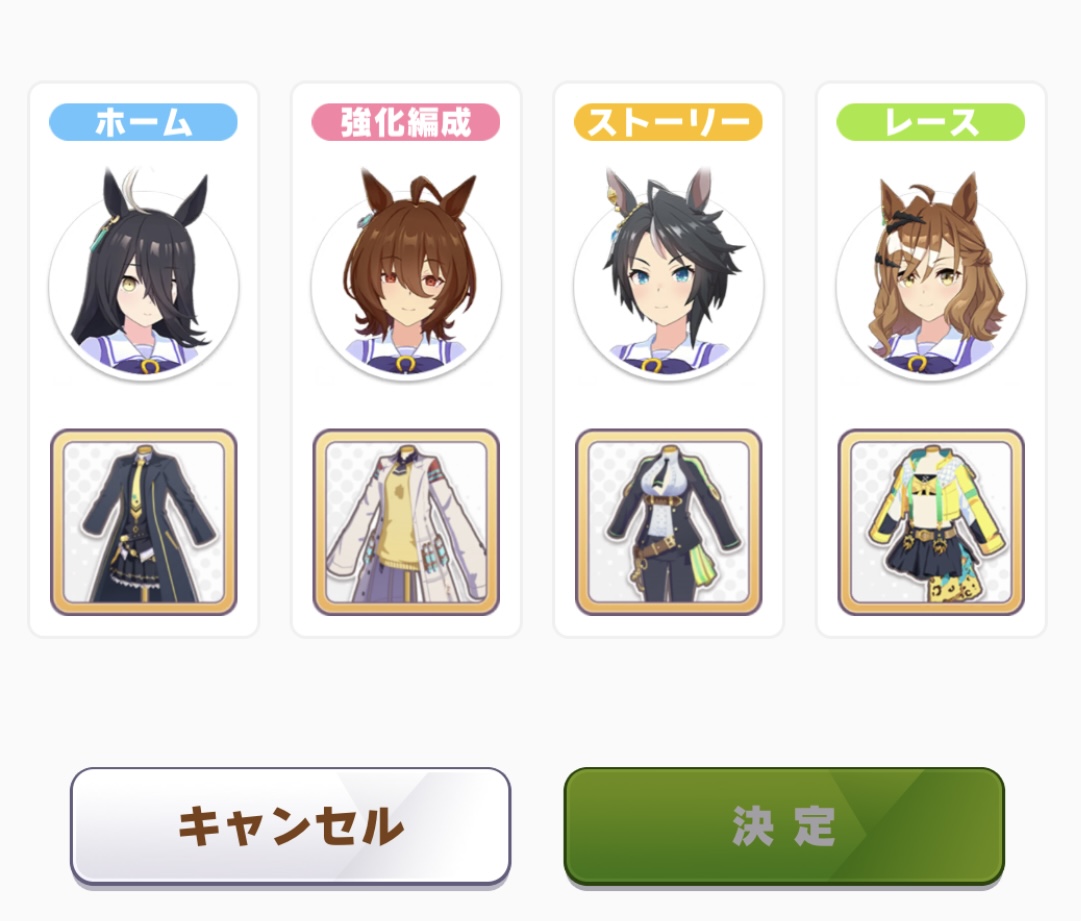Select the black-haired character portrait under ホーム
This screenshot has height=921, width=1081.
143,276
